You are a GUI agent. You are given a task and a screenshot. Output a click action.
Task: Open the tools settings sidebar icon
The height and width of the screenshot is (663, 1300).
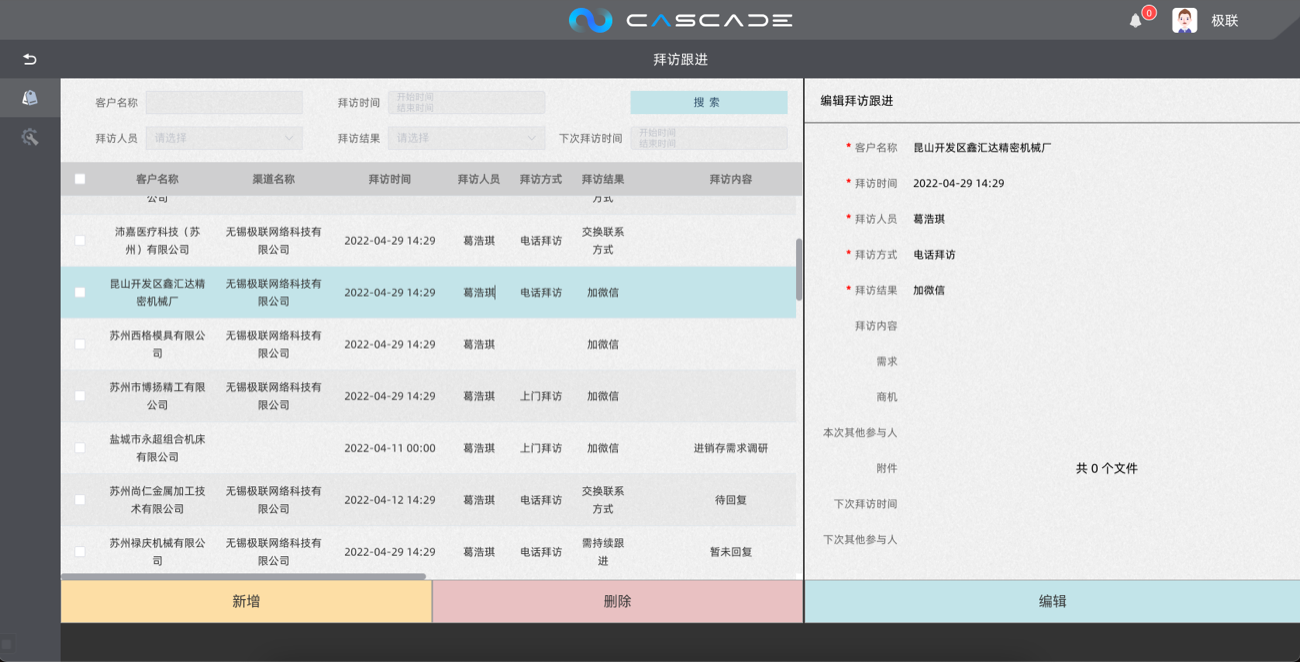coord(30,137)
